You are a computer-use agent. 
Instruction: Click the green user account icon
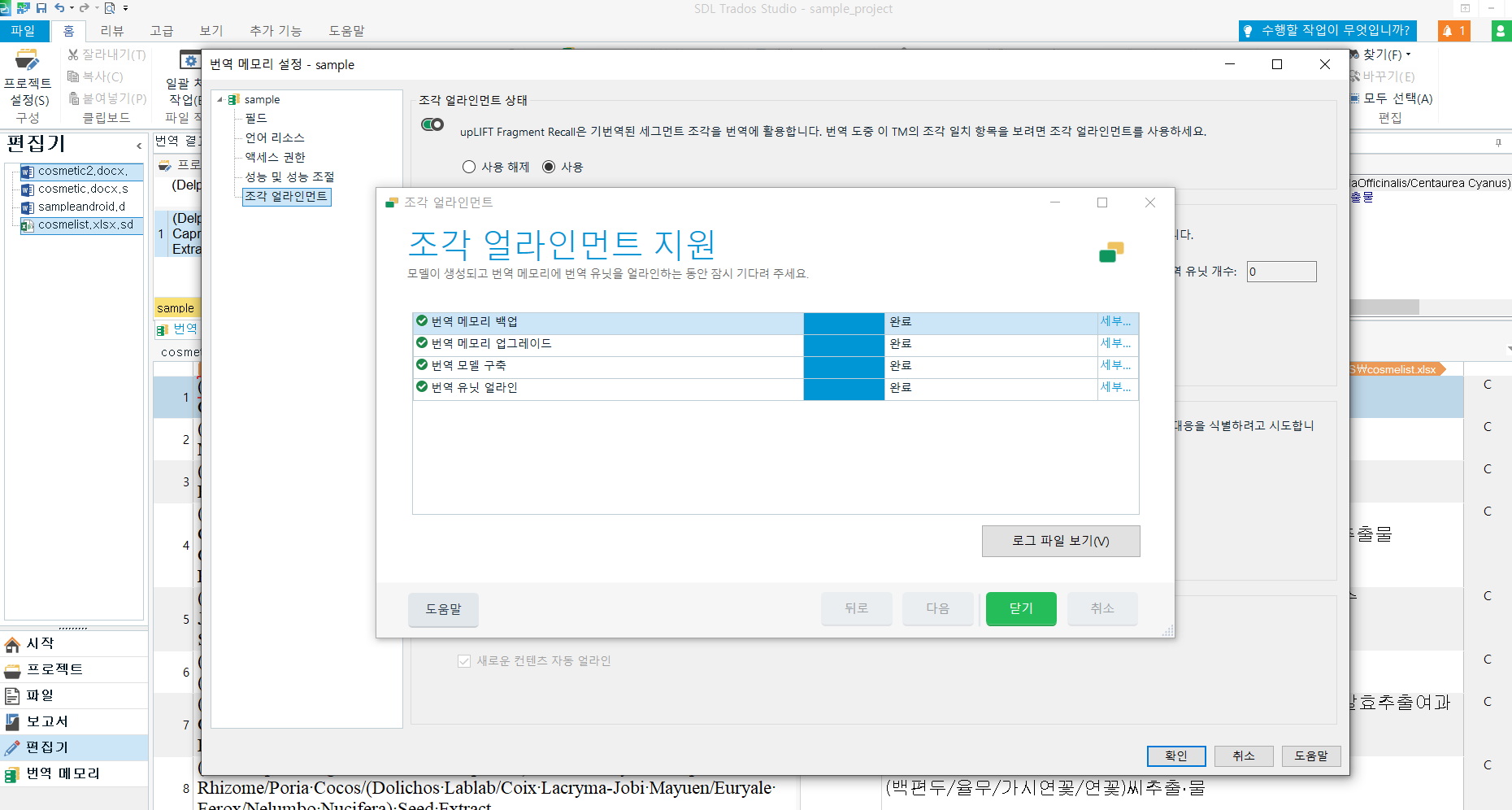click(x=1501, y=31)
